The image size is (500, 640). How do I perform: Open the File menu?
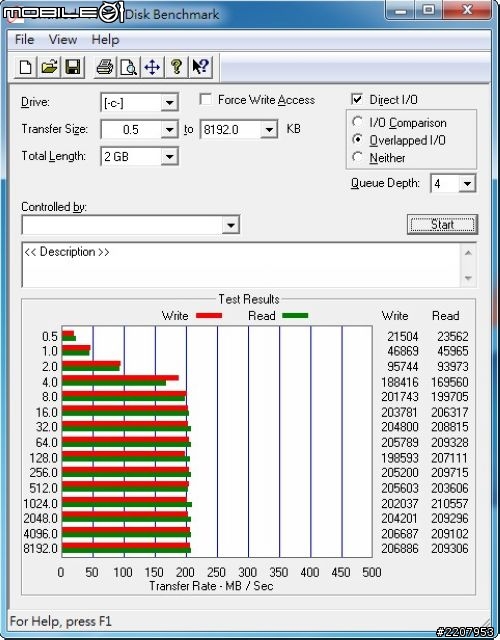click(24, 40)
